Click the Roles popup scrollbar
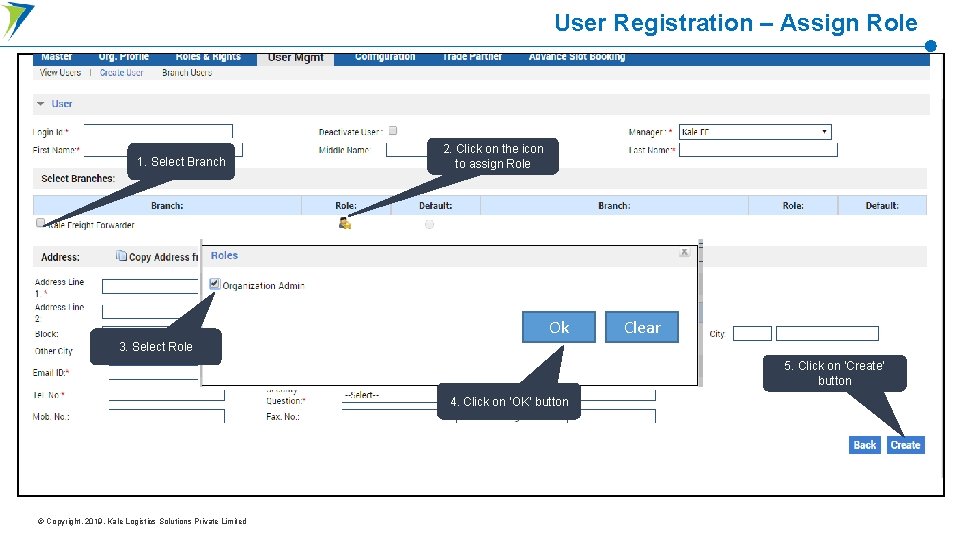 [x=700, y=312]
